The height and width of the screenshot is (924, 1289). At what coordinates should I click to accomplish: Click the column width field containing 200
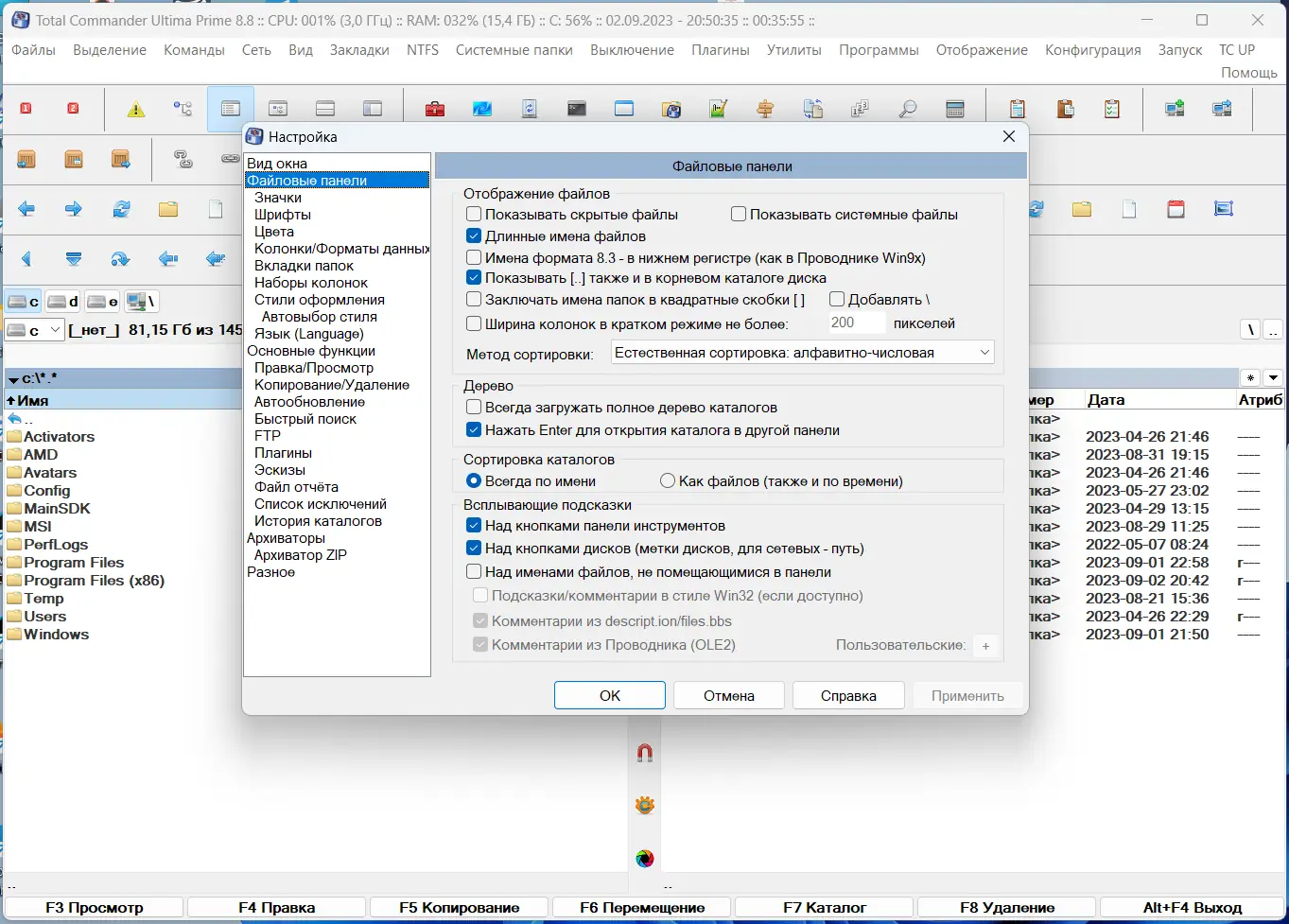856,323
